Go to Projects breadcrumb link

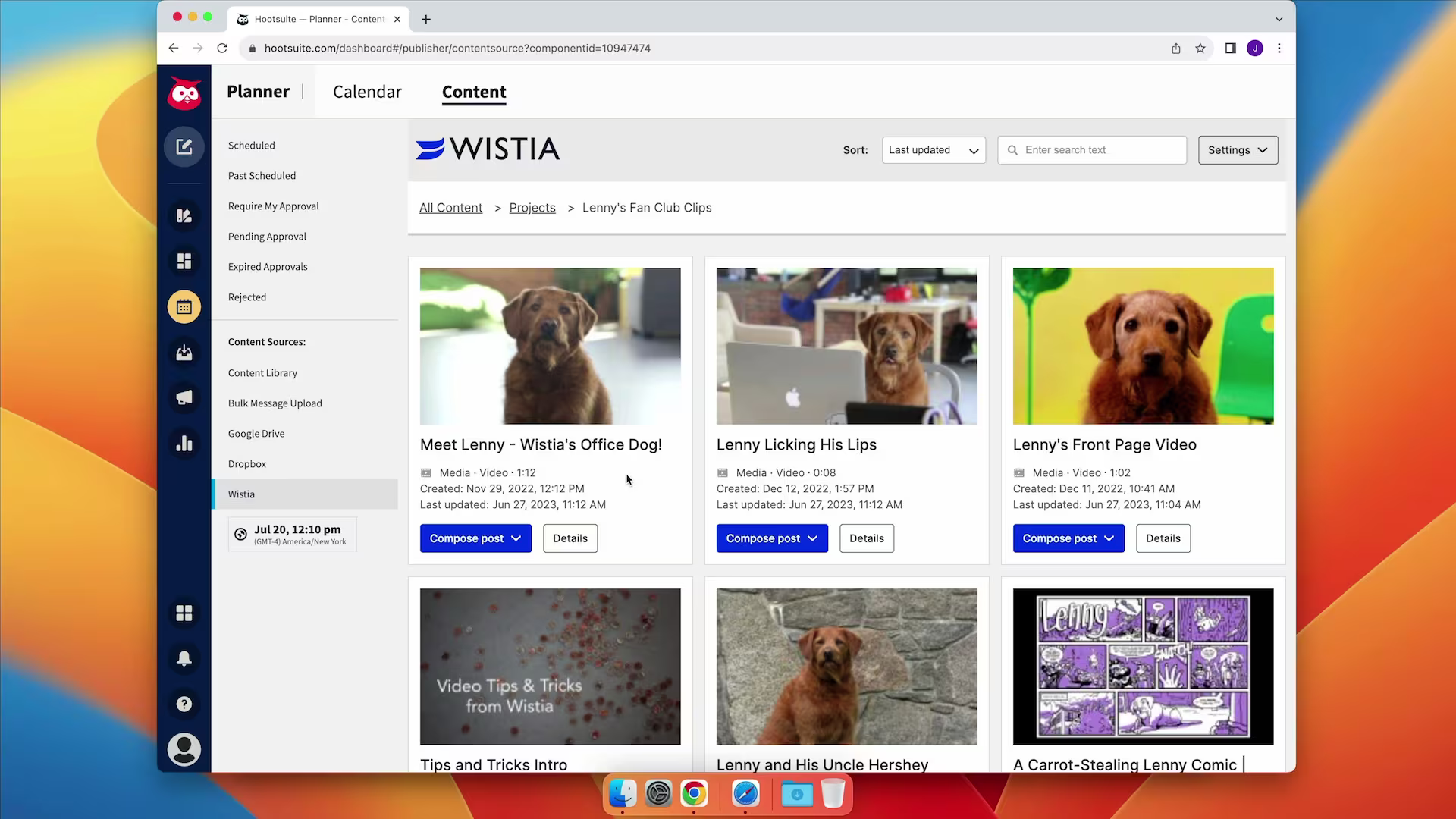[532, 208]
